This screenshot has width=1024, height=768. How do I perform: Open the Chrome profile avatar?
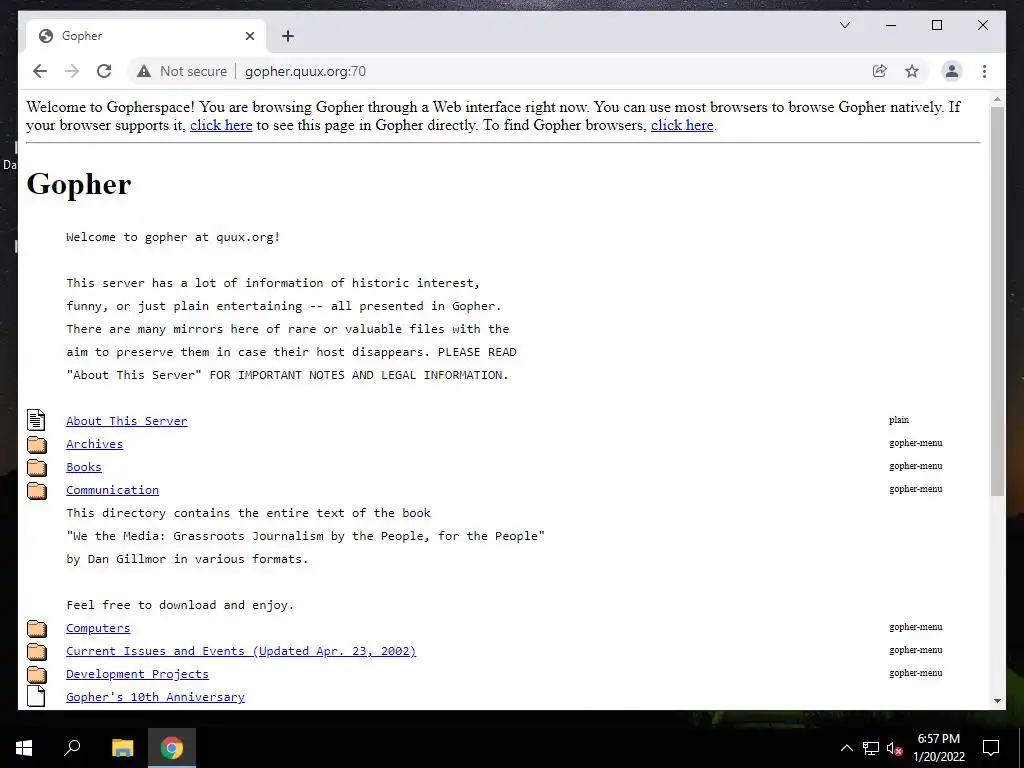coord(952,71)
